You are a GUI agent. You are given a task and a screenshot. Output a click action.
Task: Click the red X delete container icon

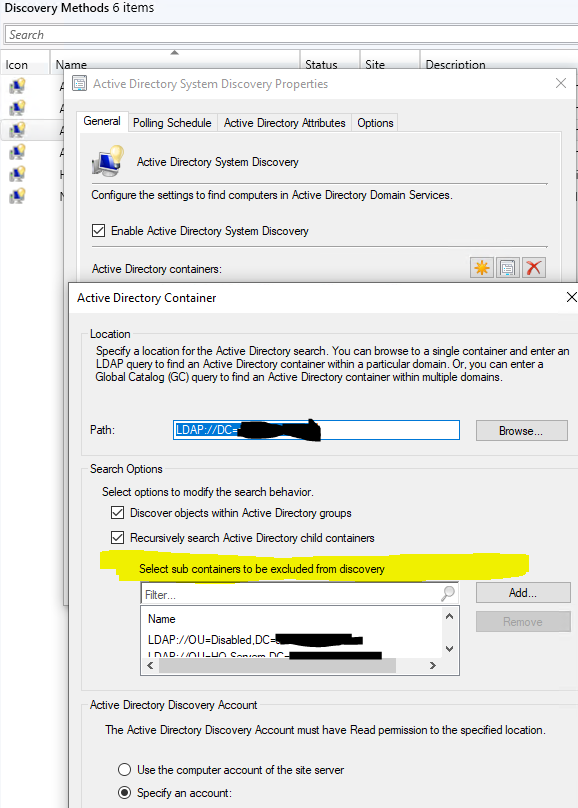click(x=534, y=267)
